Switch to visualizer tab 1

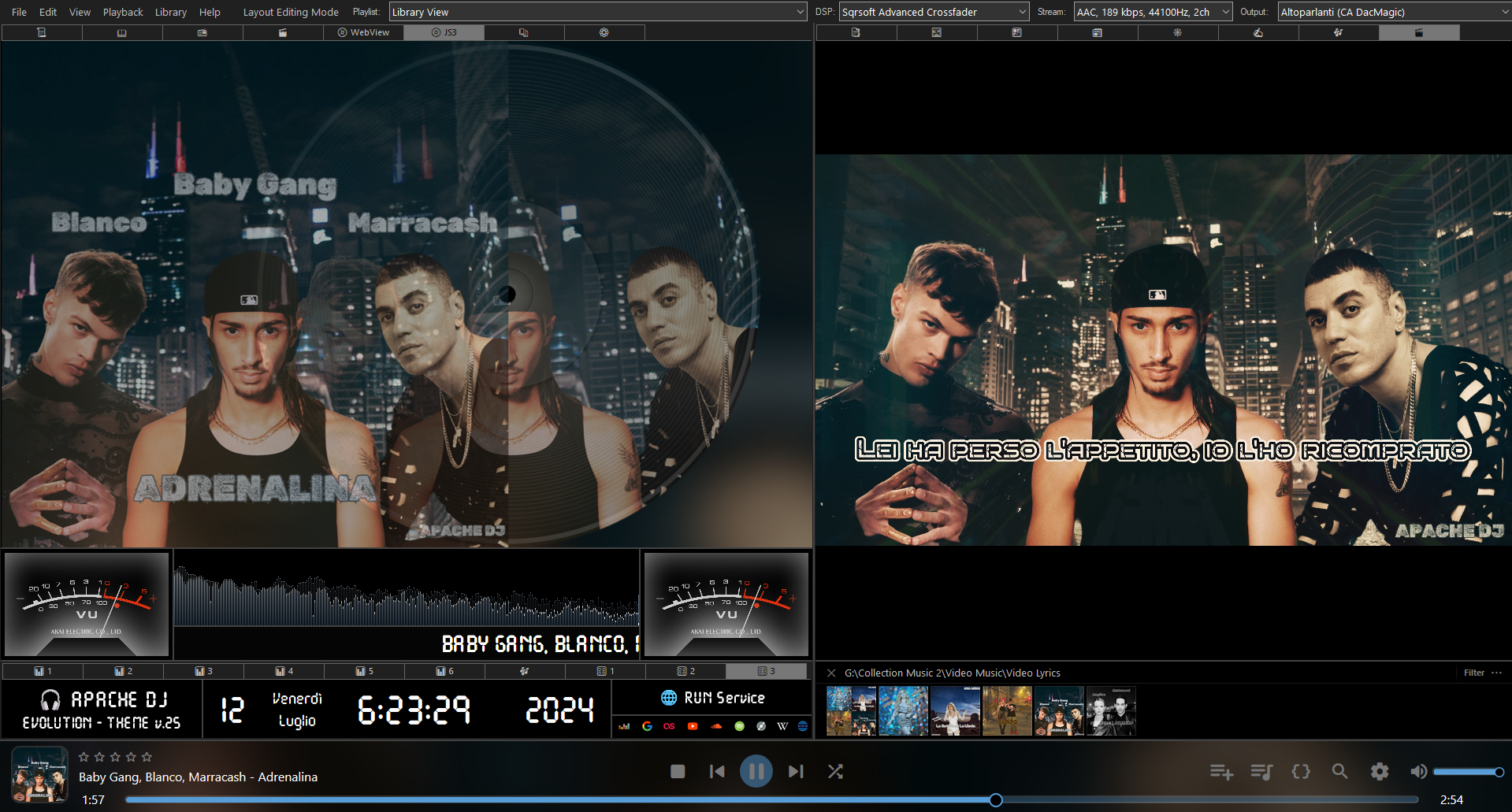point(43,671)
